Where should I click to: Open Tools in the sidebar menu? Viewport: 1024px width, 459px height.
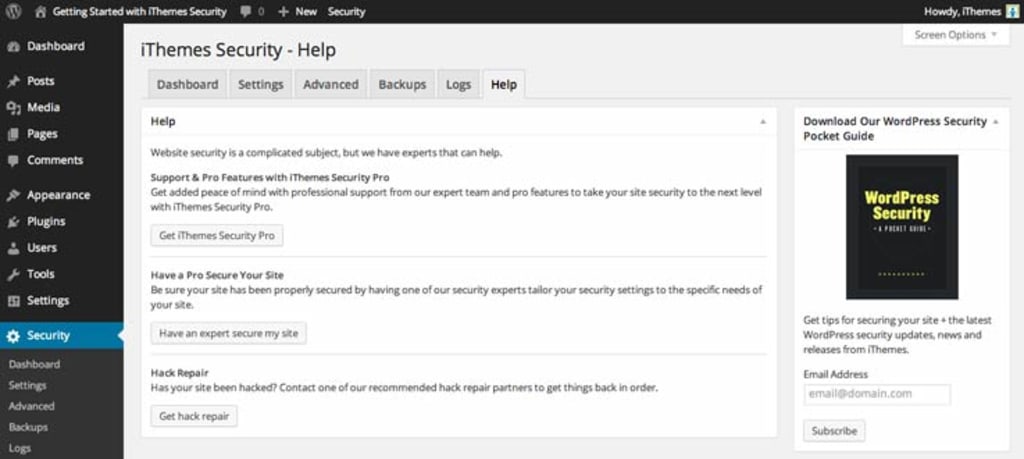[x=40, y=274]
